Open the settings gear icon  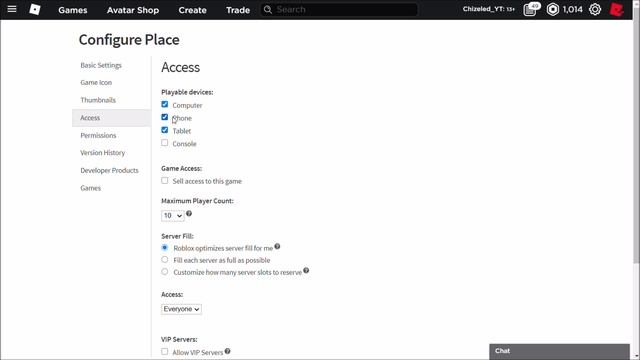click(595, 9)
